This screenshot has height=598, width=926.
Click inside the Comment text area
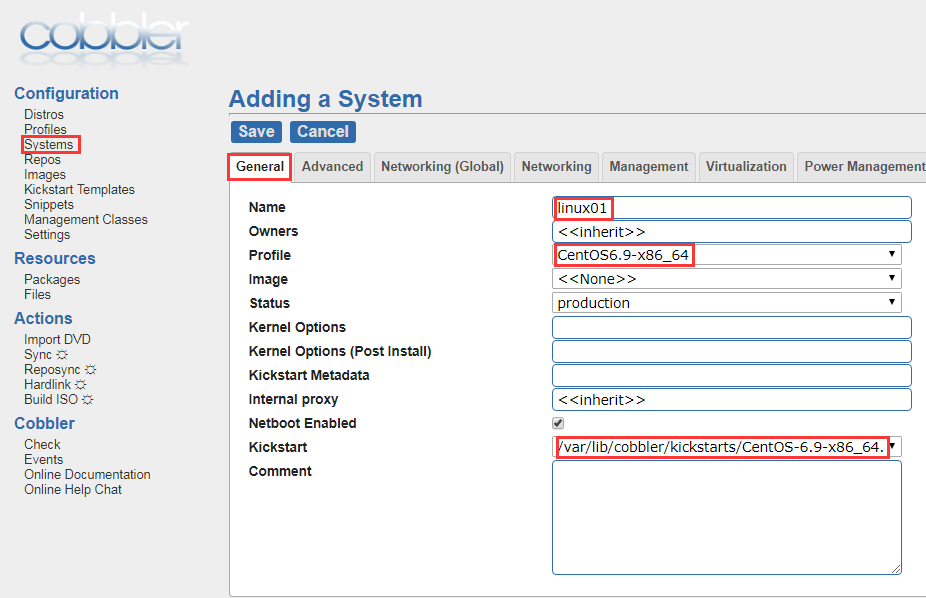tap(727, 517)
